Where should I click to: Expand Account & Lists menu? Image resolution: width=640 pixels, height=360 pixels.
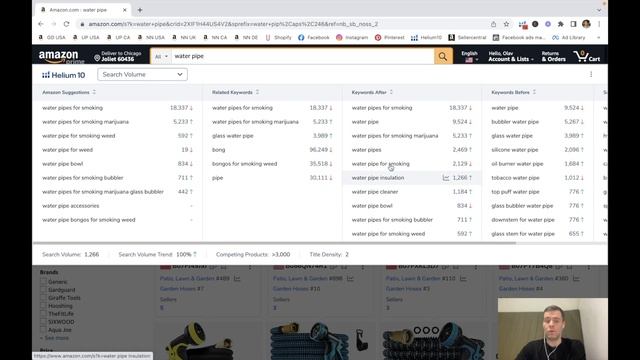(511, 56)
